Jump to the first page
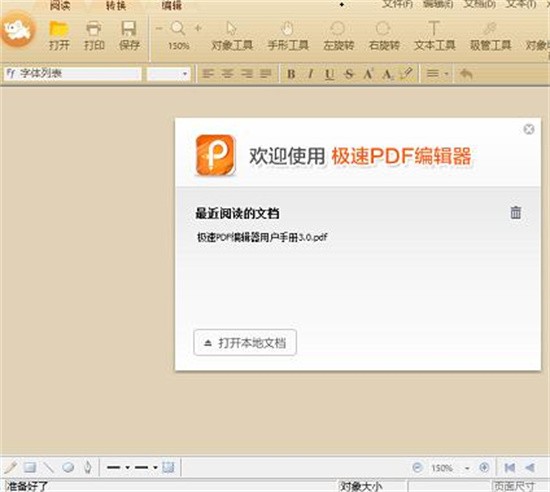Image resolution: width=550 pixels, height=492 pixels. [509, 467]
